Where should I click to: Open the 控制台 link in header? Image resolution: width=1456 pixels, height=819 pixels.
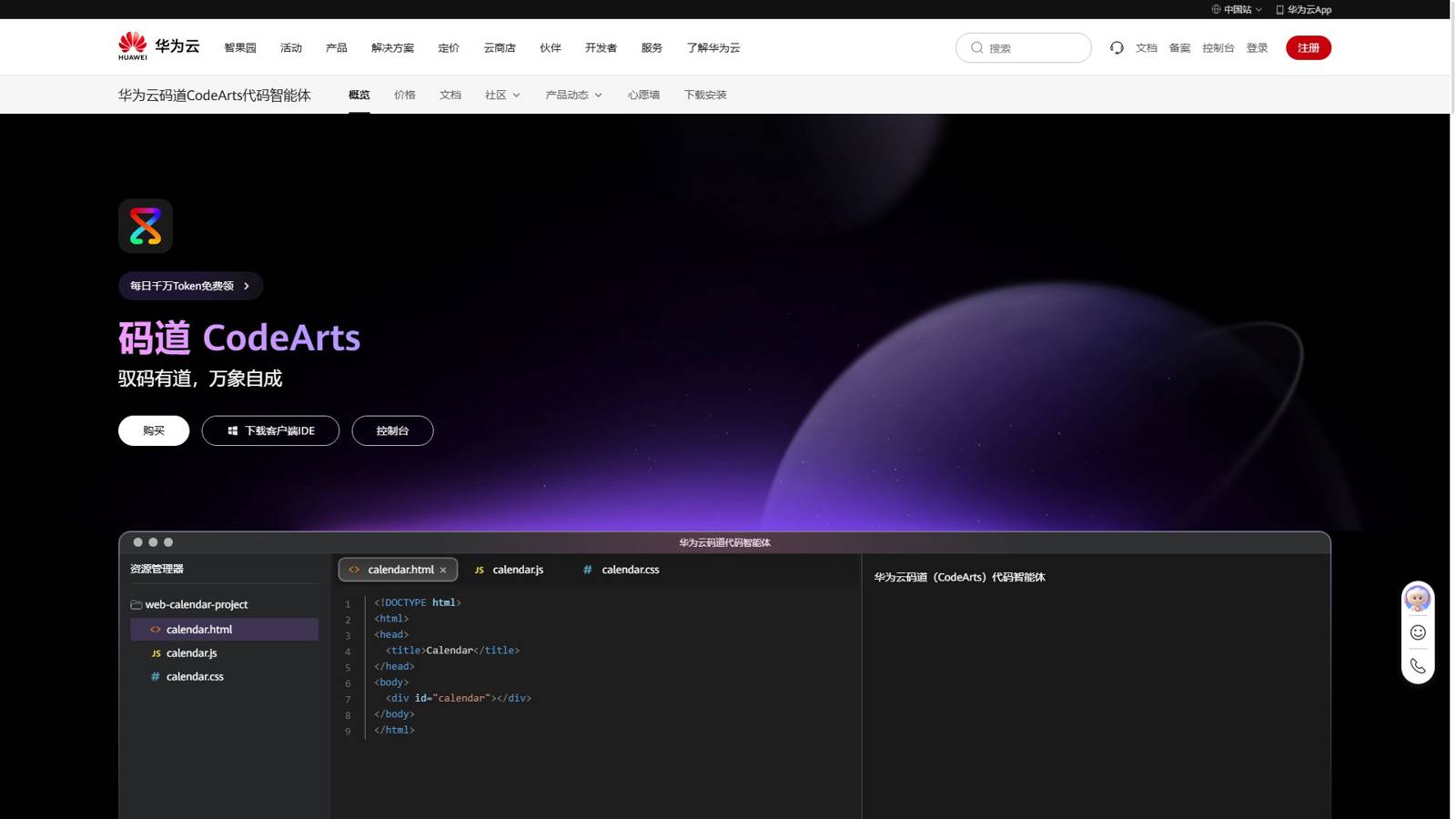(1218, 47)
